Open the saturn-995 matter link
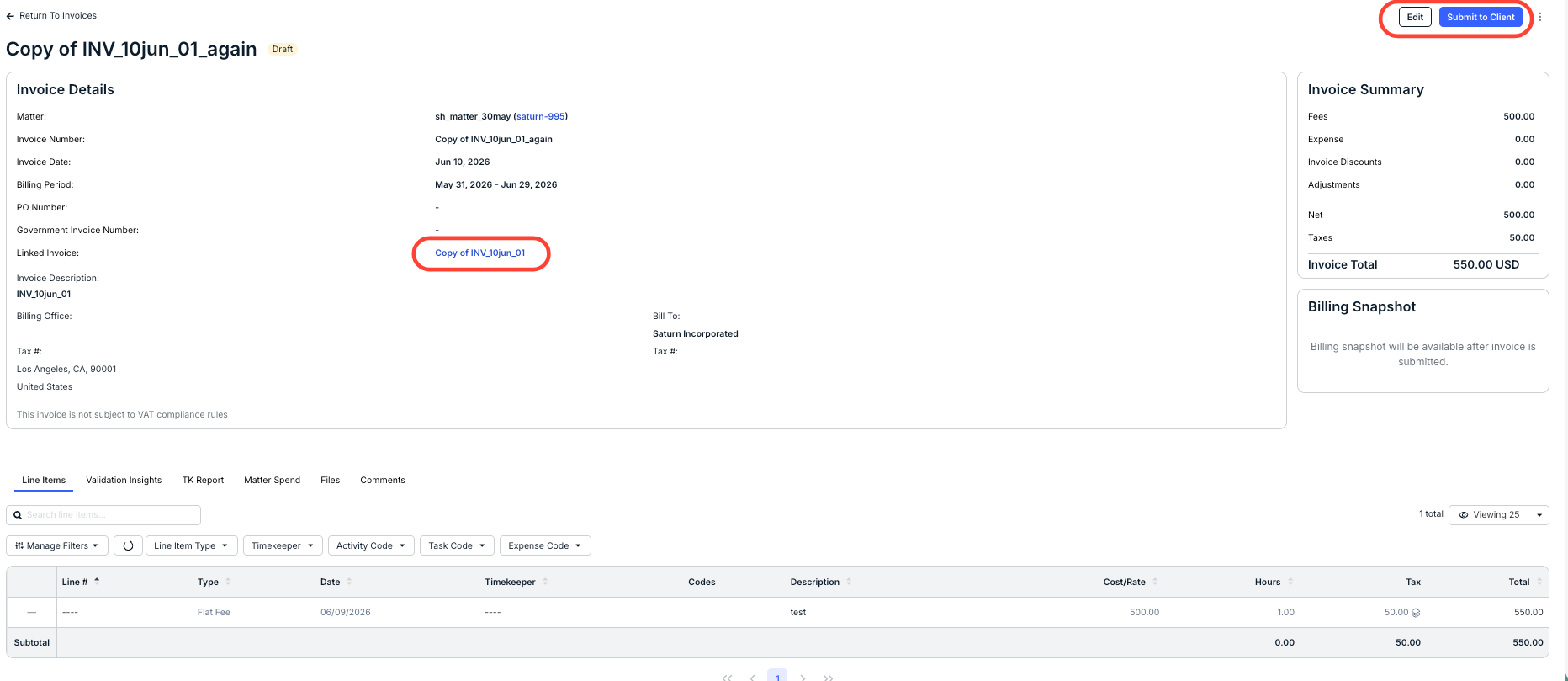Screen dimensions: 1568x681 point(541,116)
